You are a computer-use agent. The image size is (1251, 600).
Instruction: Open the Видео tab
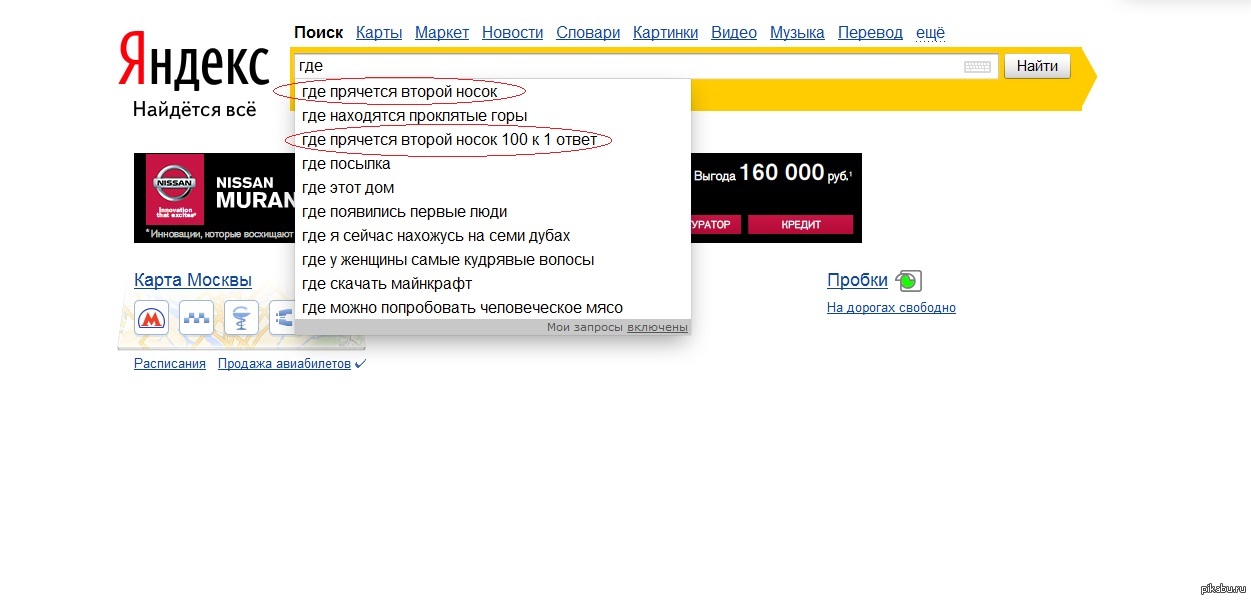point(734,33)
